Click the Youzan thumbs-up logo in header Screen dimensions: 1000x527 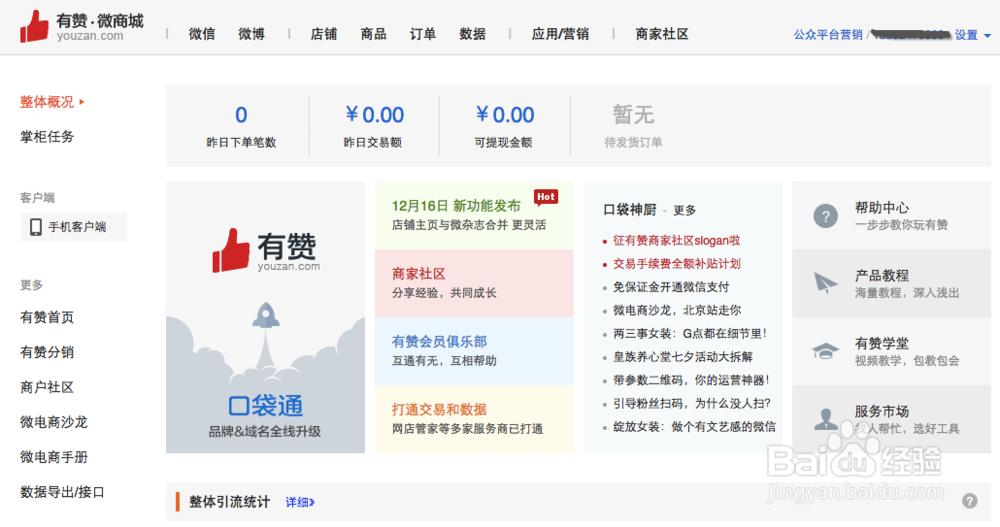(34, 27)
